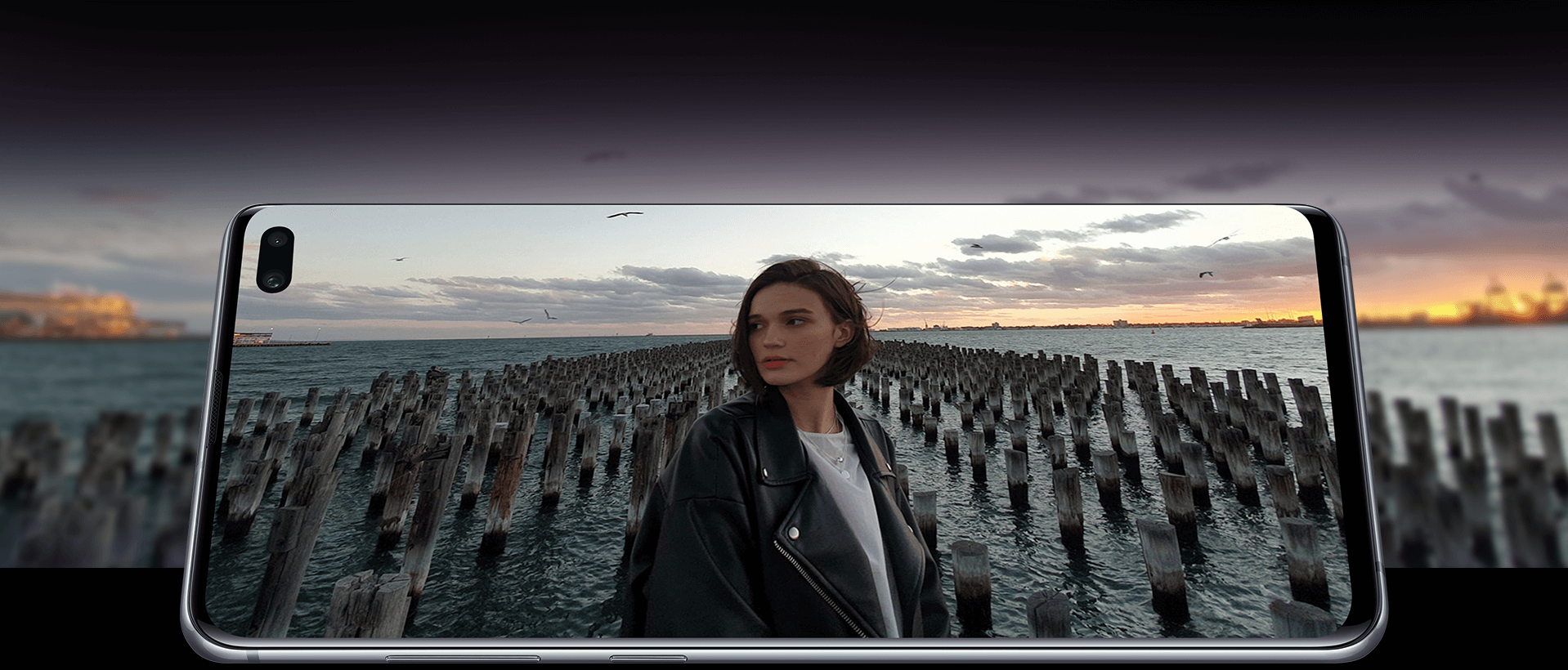Tap the lower front camera lens
The image size is (1568, 670).
pos(274,280)
